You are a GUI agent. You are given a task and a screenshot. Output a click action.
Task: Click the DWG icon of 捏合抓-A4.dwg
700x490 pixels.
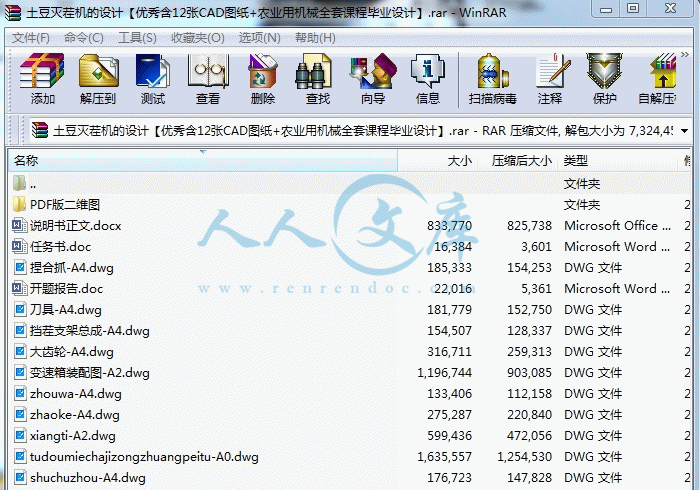coord(19,267)
